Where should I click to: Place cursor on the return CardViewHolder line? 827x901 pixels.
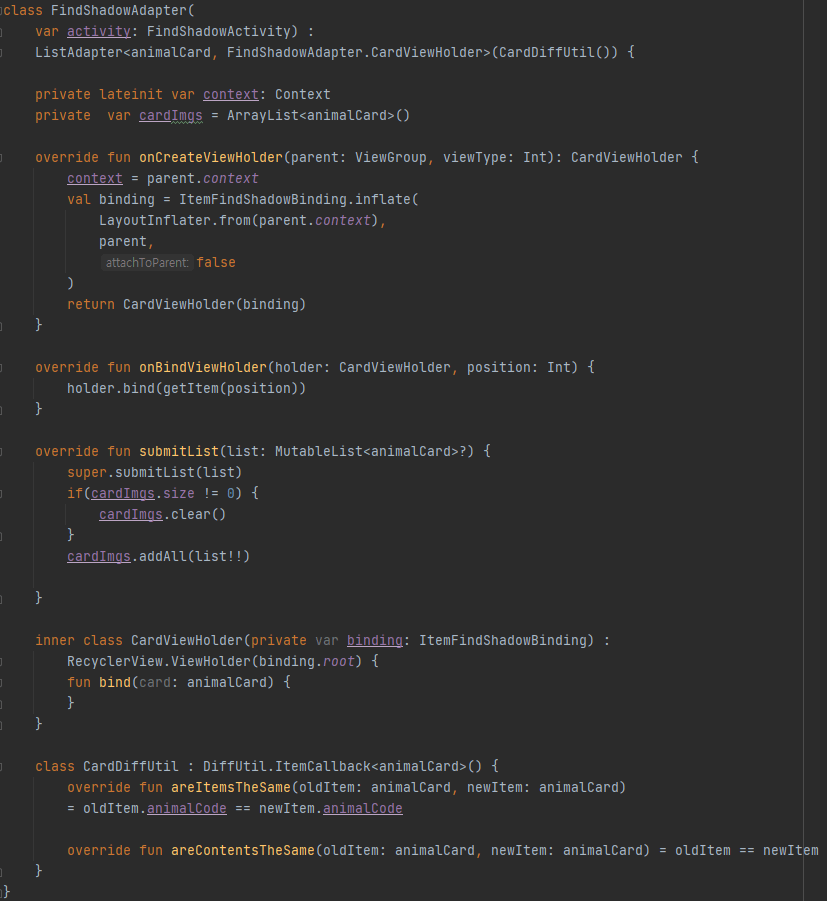(x=186, y=304)
